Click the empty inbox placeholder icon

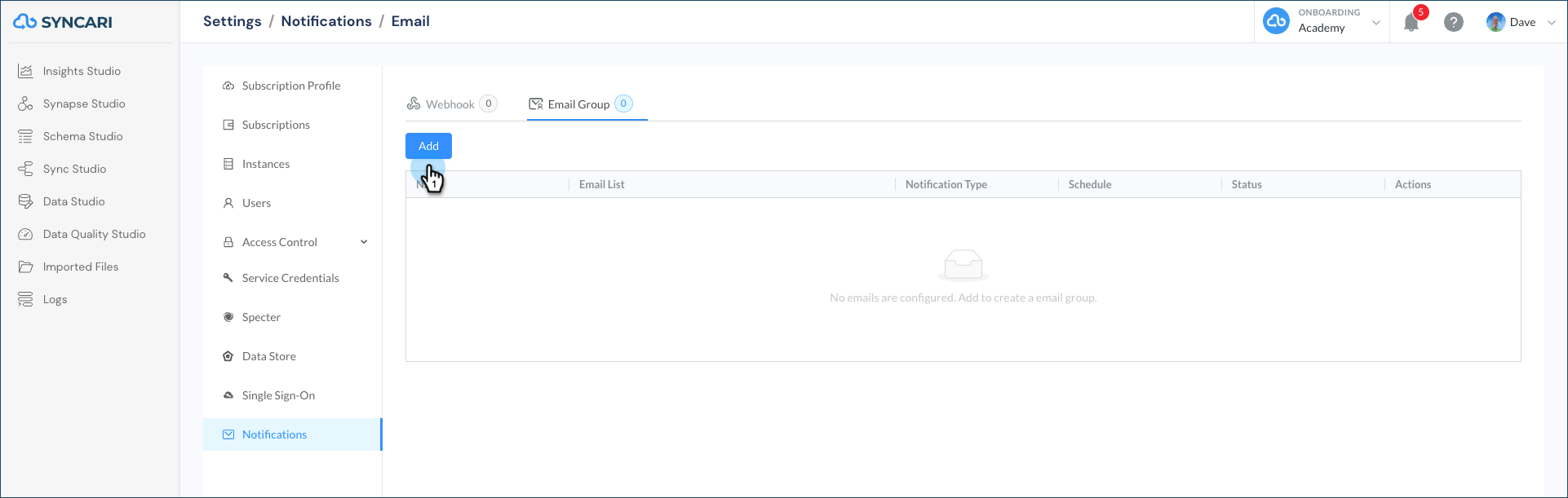[963, 265]
